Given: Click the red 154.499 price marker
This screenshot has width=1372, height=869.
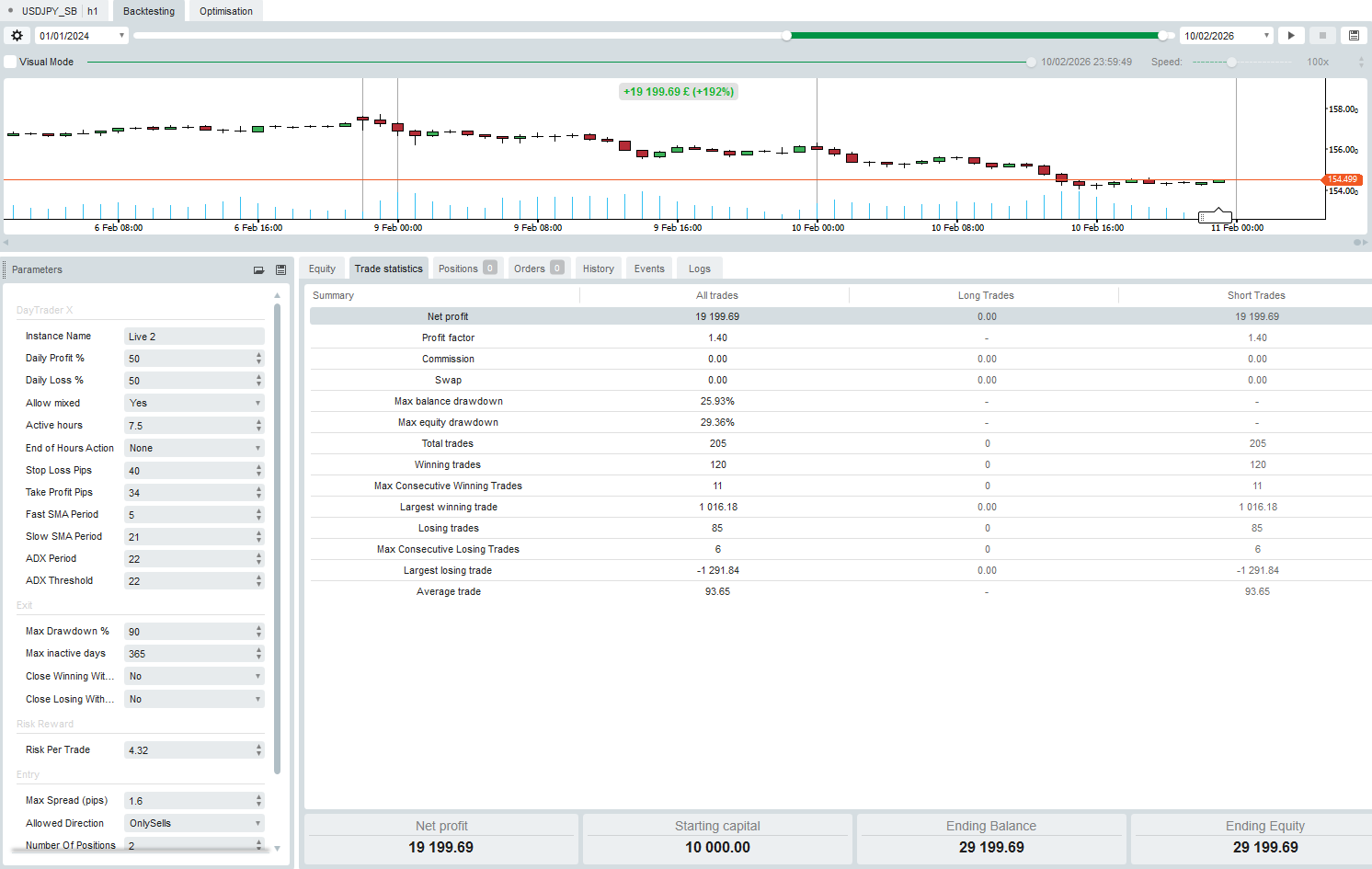Looking at the screenshot, I should click(1342, 179).
